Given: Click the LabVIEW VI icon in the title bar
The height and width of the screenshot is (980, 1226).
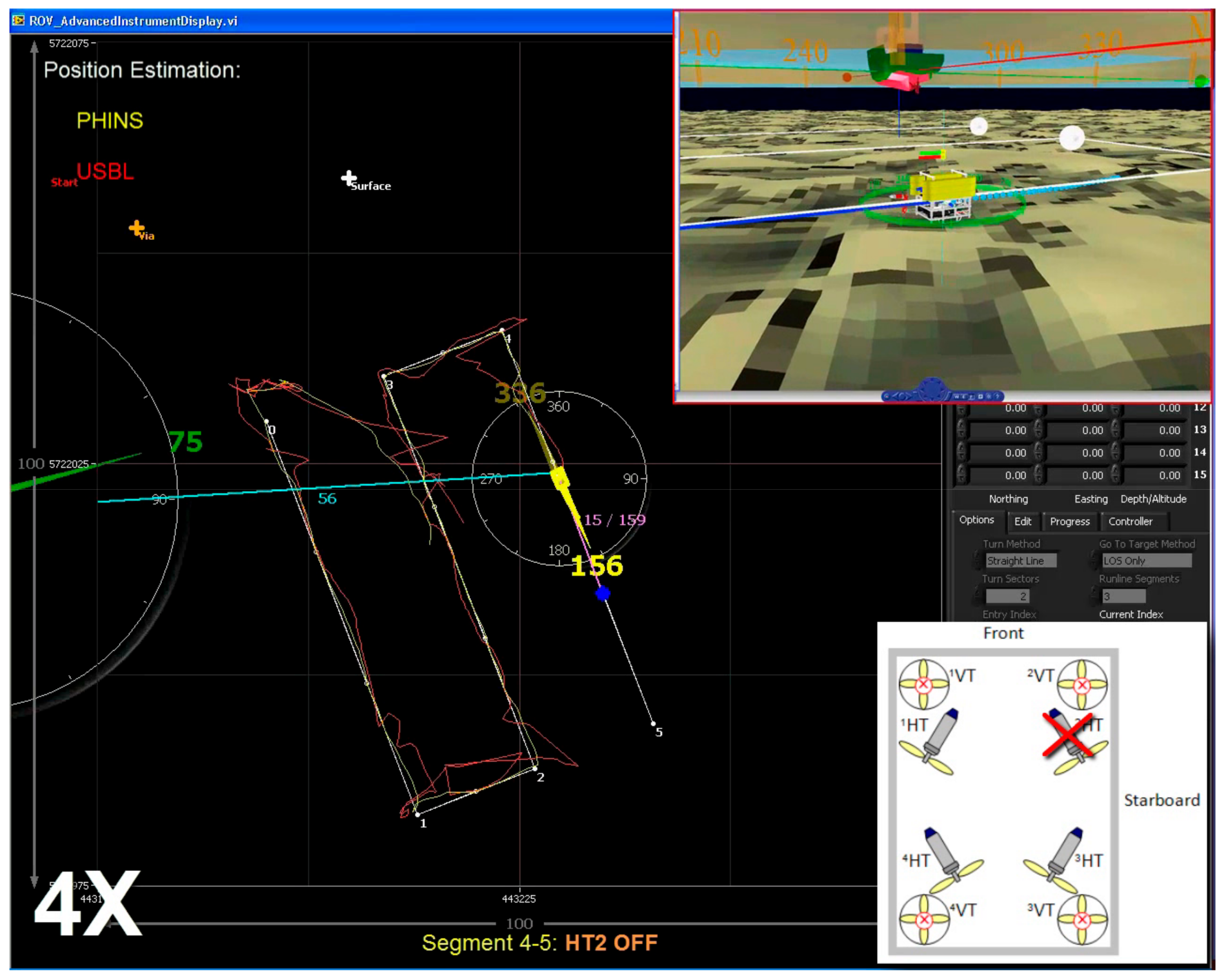Looking at the screenshot, I should 19,19.
